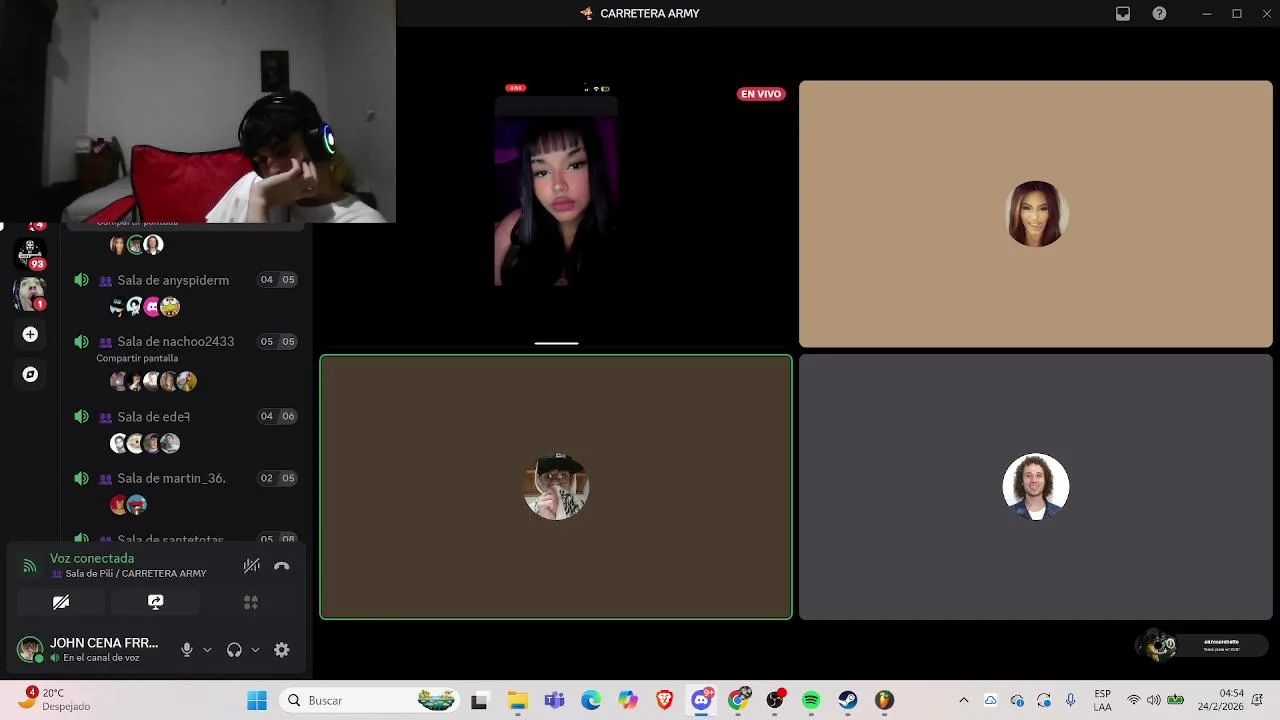Open Copilot from taskbar
1280x720 pixels.
627,701
